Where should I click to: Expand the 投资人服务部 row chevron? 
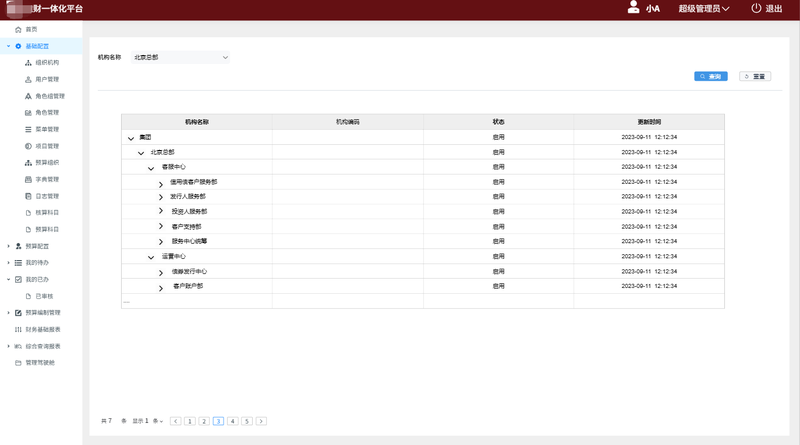[161, 211]
